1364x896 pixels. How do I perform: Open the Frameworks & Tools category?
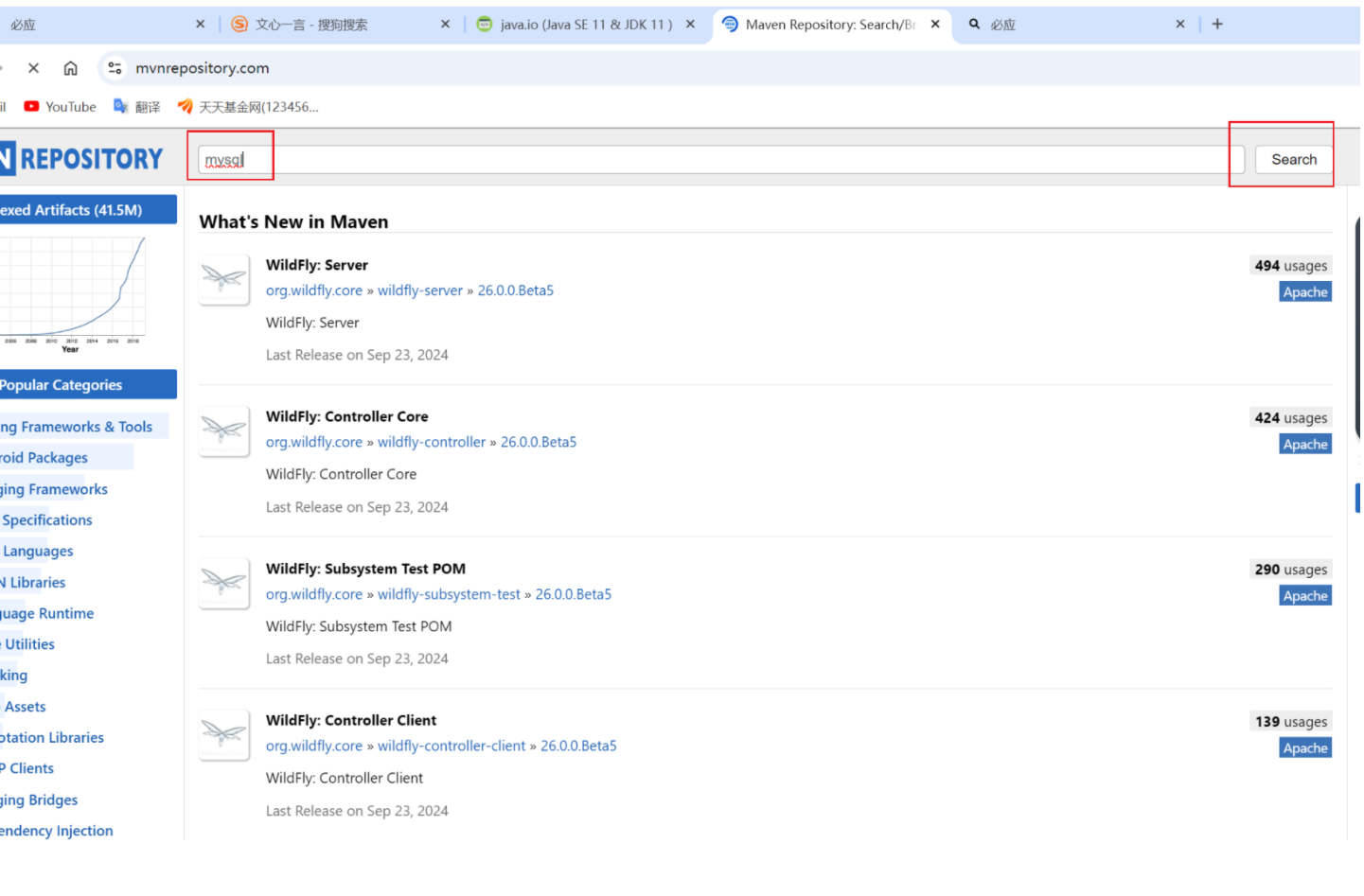(x=76, y=427)
